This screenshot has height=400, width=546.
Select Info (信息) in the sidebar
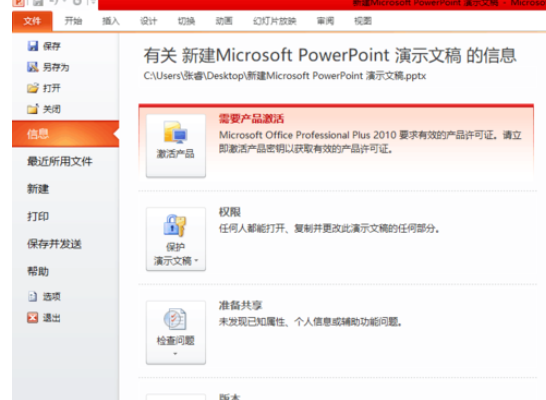click(65, 134)
